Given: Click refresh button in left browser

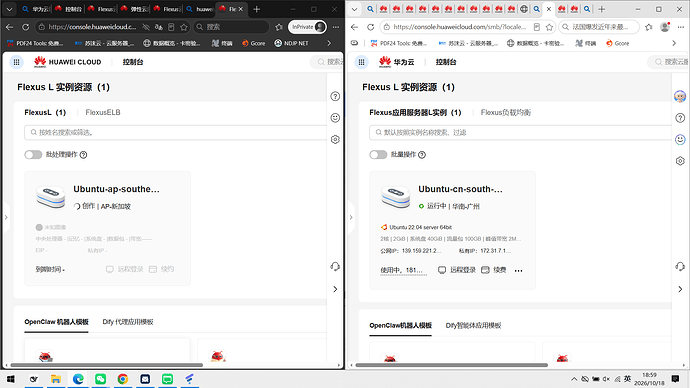Looking at the screenshot, I should click(26, 27).
